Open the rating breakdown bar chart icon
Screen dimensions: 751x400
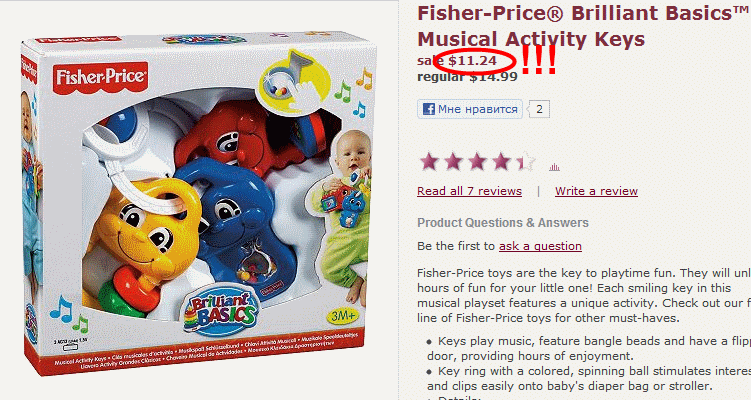554,167
